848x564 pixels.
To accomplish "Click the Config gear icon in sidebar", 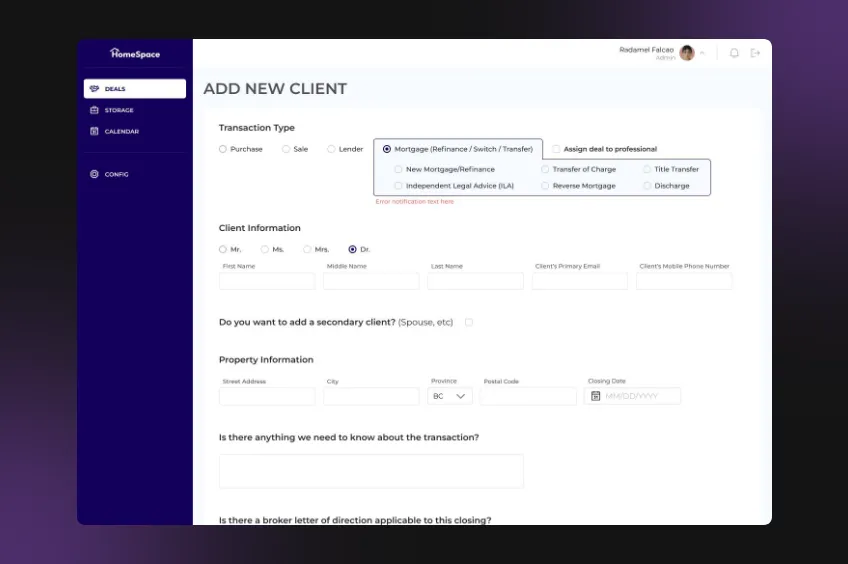I will coord(94,174).
